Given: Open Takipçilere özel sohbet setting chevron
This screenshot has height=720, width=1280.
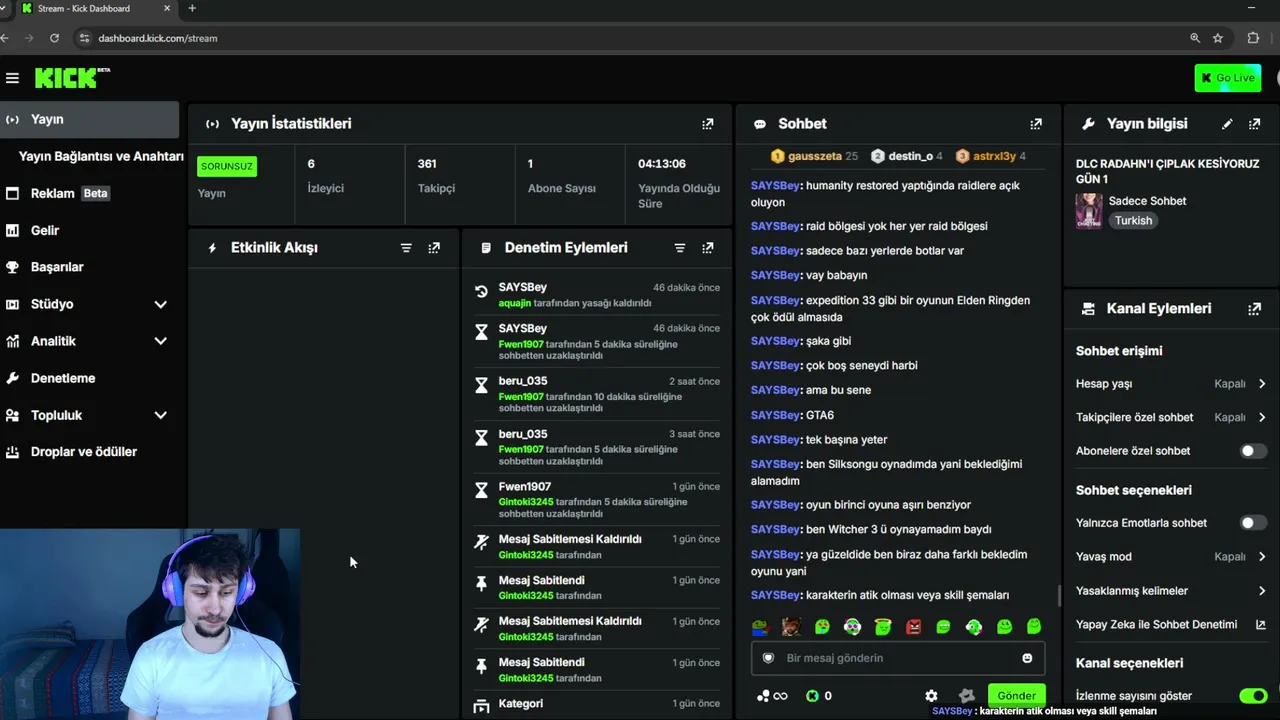Looking at the screenshot, I should 1262,418.
